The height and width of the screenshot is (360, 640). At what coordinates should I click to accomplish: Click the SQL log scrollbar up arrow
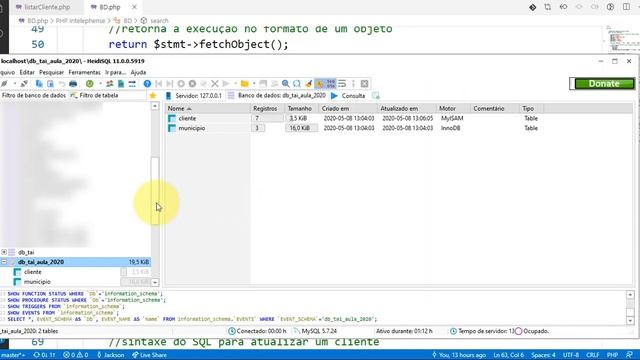tap(630, 295)
